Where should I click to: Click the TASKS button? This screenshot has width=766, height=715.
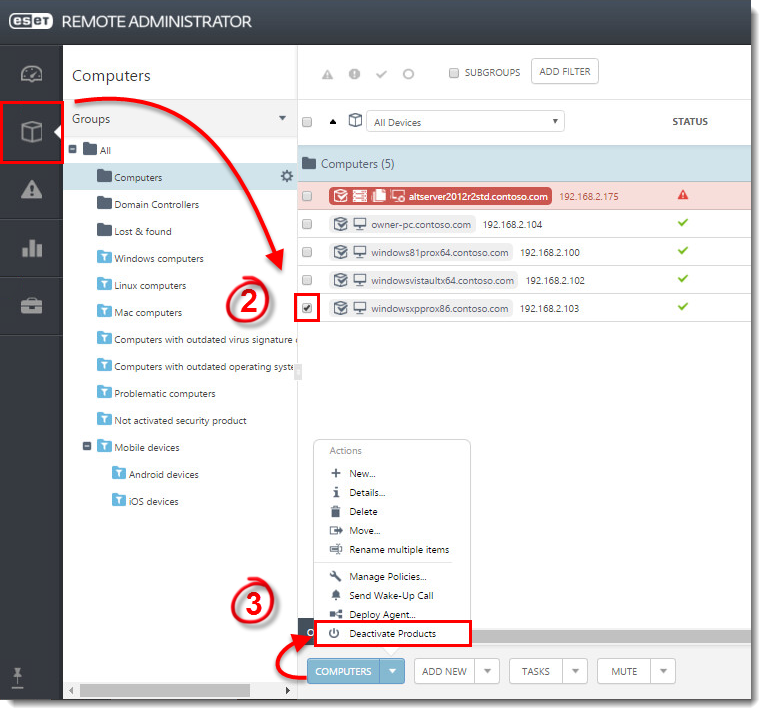click(536, 671)
